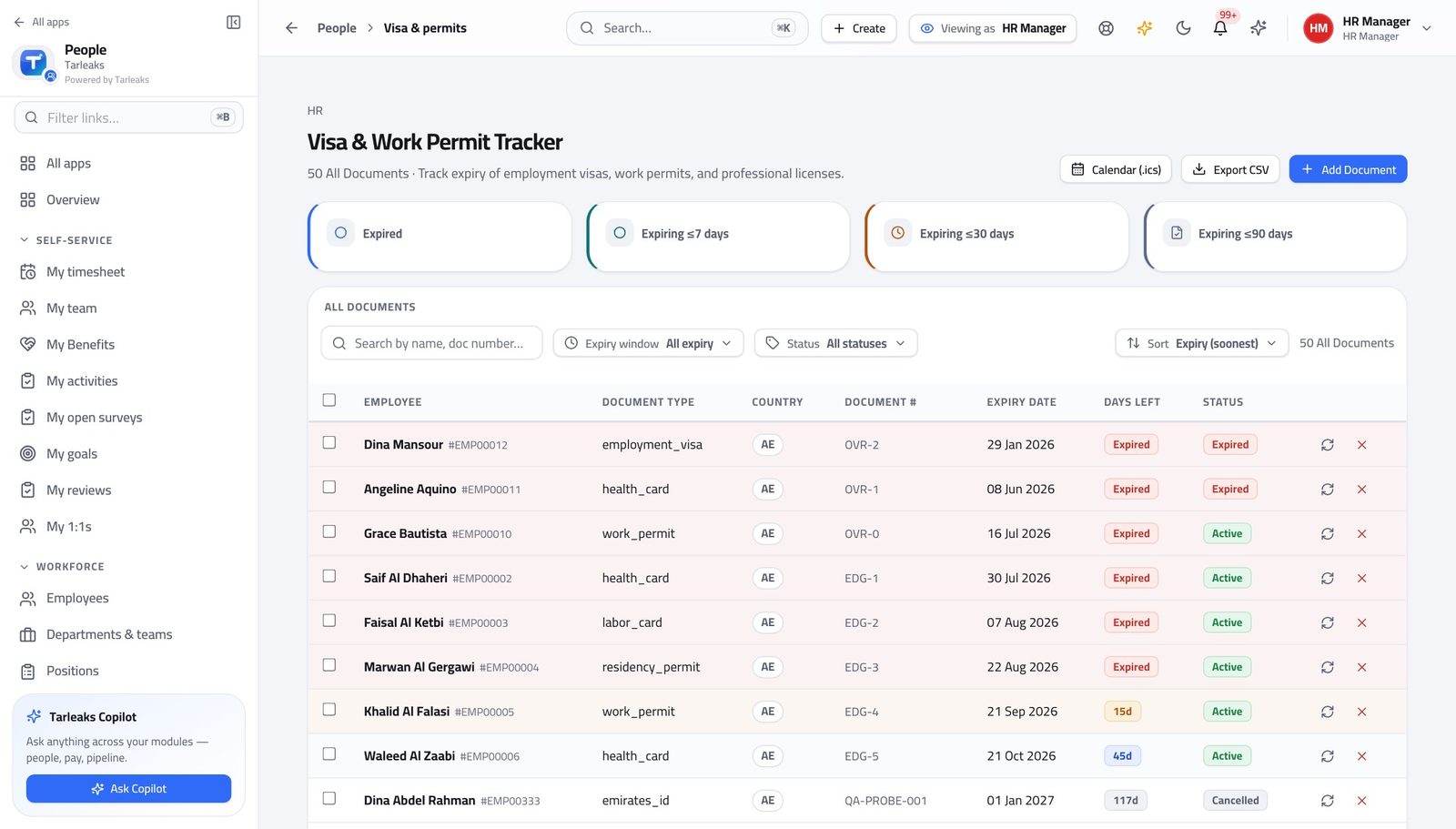
Task: Go back to All apps
Action: tap(42, 22)
